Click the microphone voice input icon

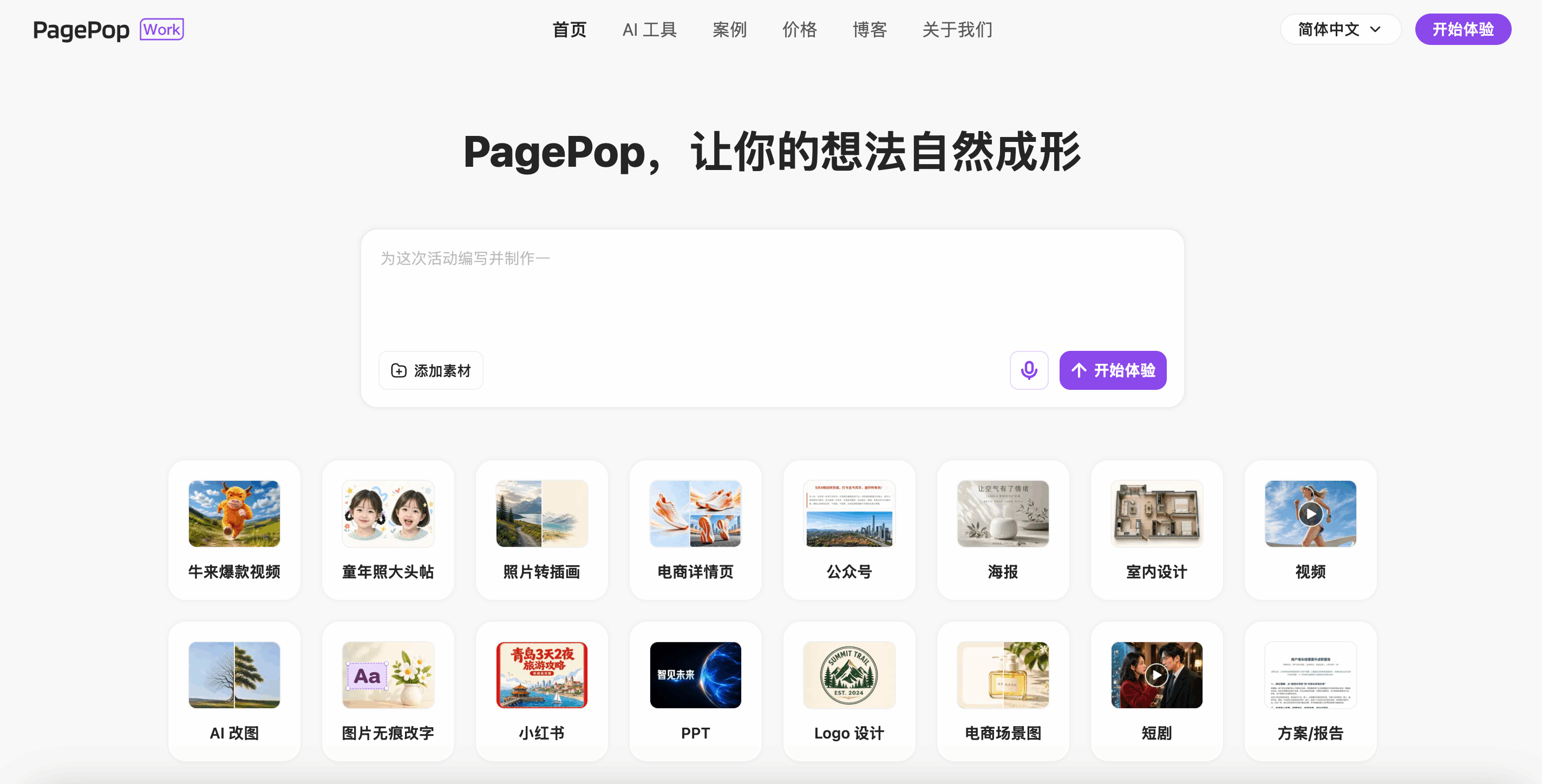(1028, 370)
